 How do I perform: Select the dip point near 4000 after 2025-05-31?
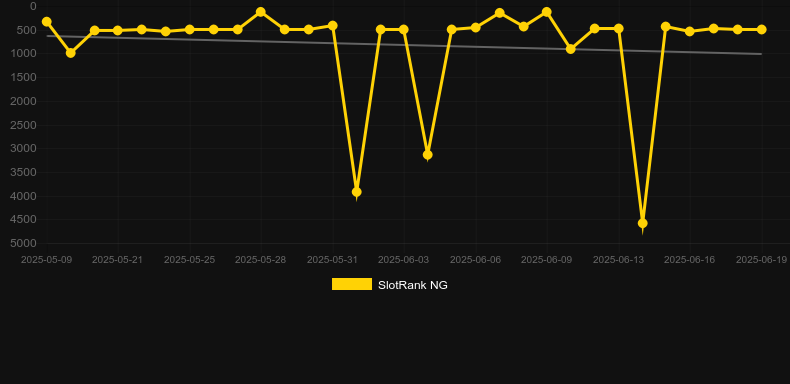point(357,192)
